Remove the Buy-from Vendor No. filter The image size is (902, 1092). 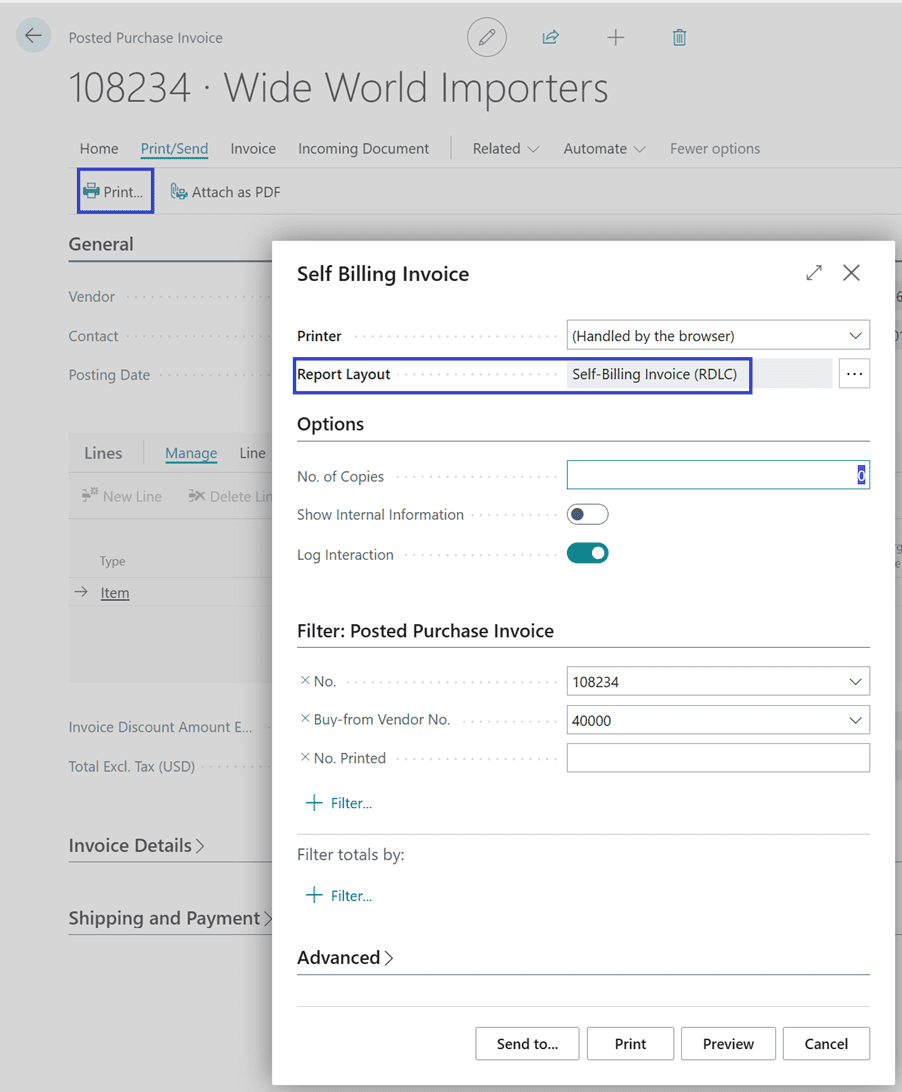tap(305, 719)
